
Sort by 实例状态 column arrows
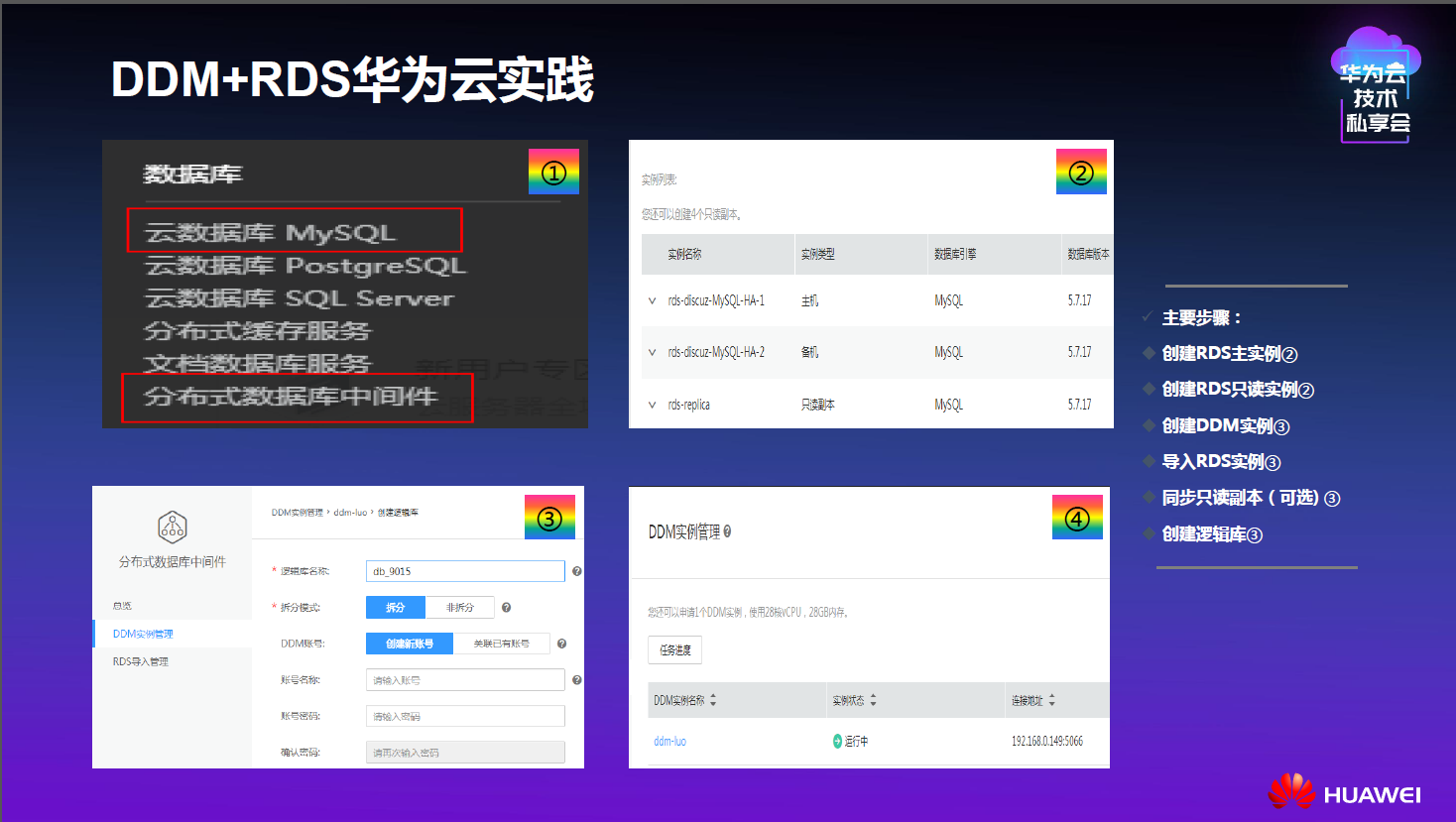click(873, 700)
